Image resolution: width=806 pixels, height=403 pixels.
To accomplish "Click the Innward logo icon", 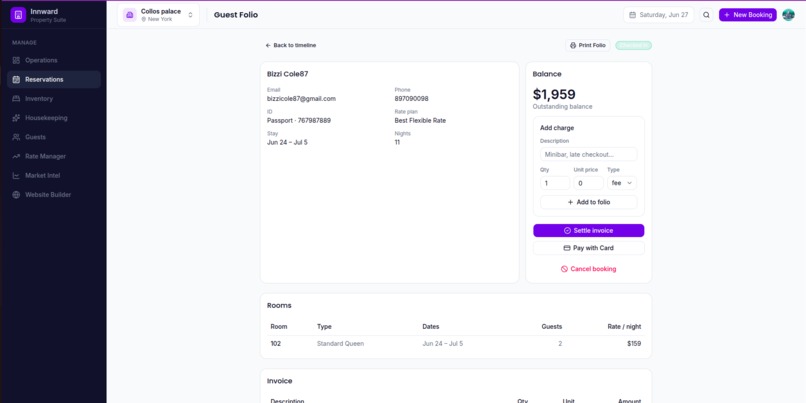I will tap(18, 15).
